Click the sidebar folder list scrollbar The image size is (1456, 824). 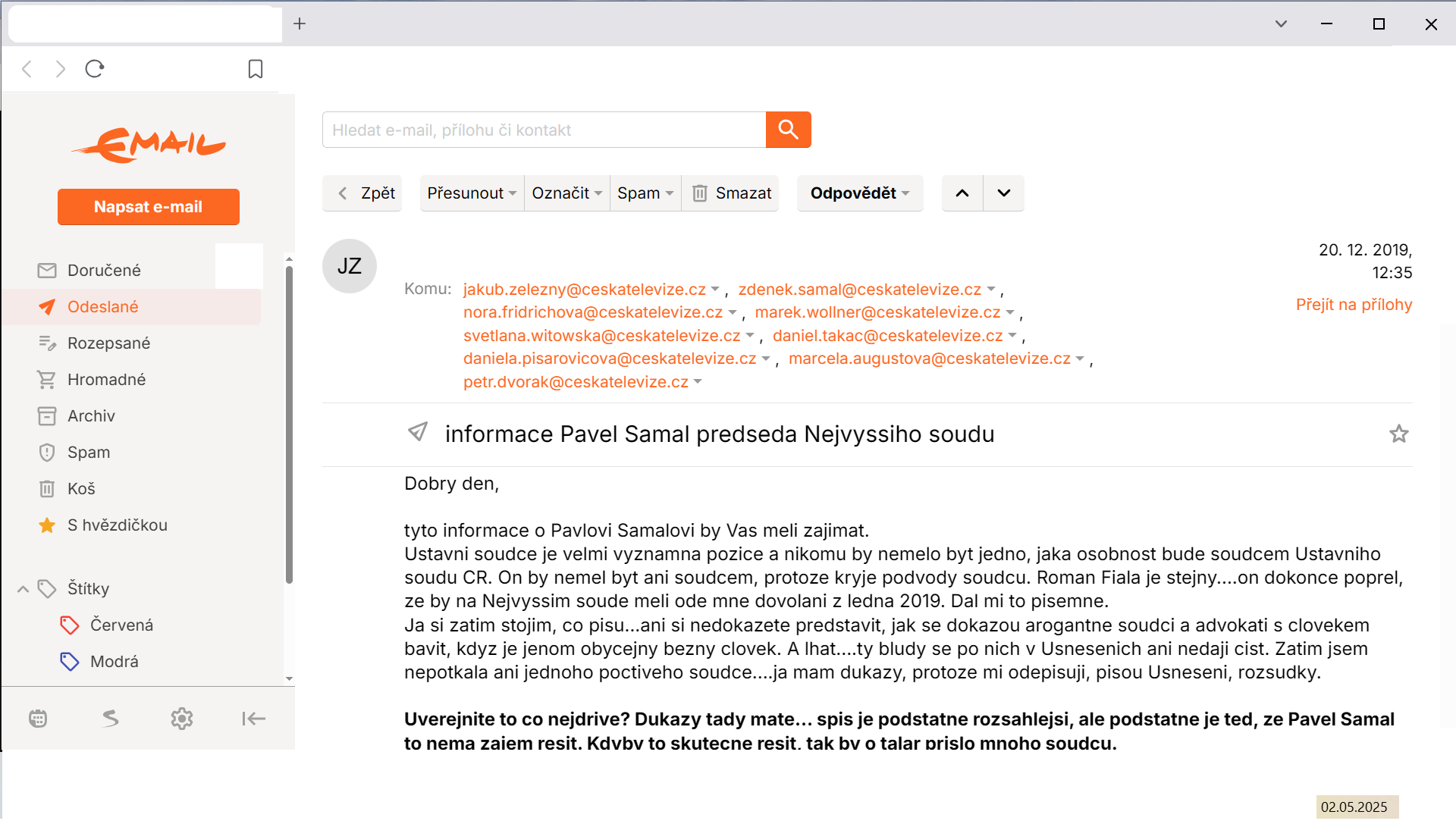point(289,425)
